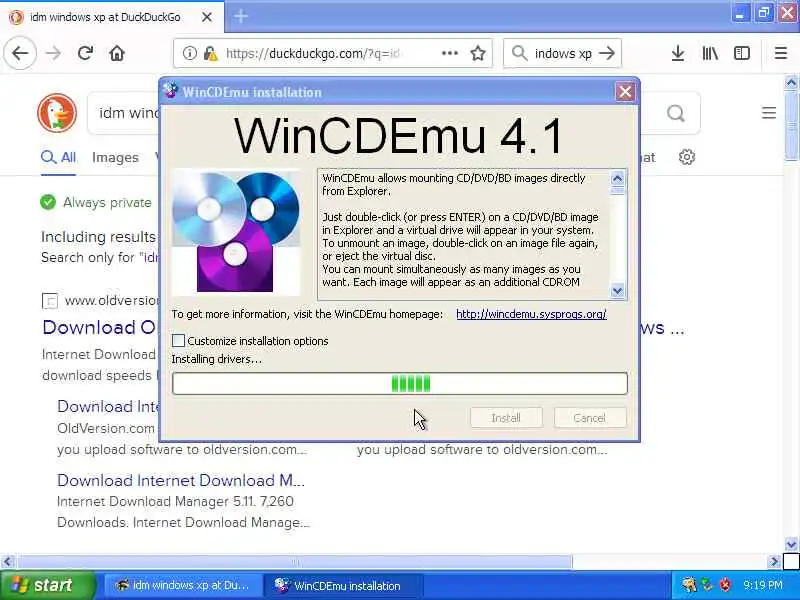Click DuckDuckGo search magnifier button
Image resolution: width=800 pixels, height=600 pixels.
click(x=676, y=113)
